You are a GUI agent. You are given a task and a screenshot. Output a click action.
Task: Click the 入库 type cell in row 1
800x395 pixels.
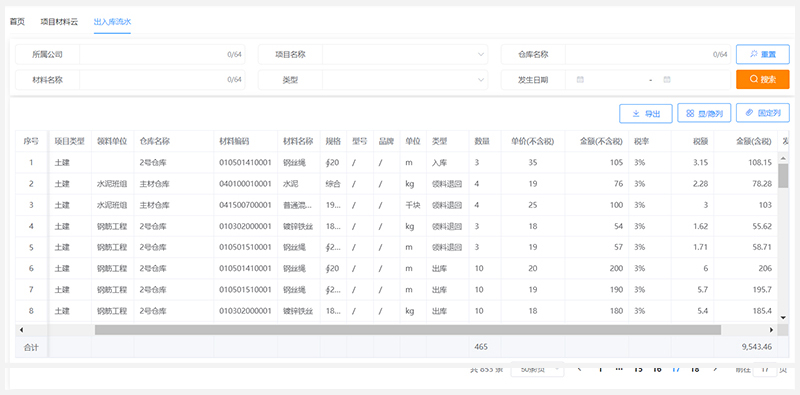click(x=439, y=163)
